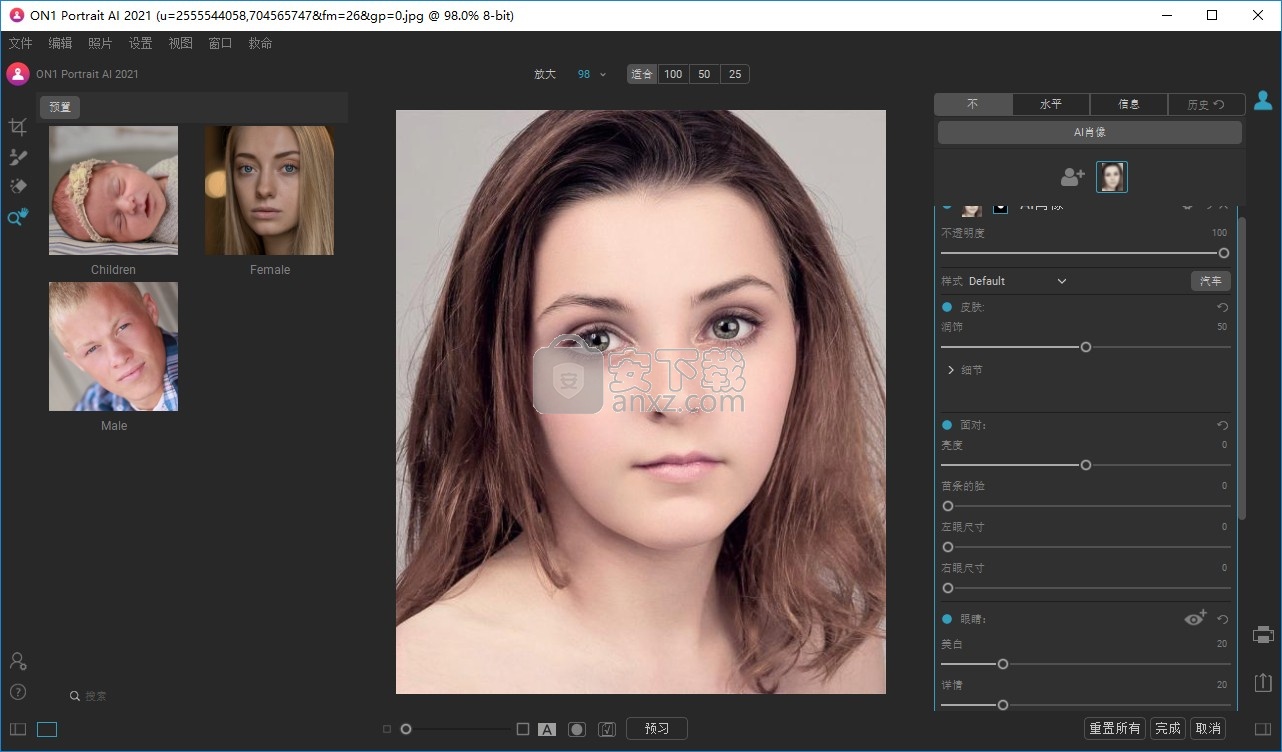
Task: Open the 文件 menu
Action: coord(20,43)
